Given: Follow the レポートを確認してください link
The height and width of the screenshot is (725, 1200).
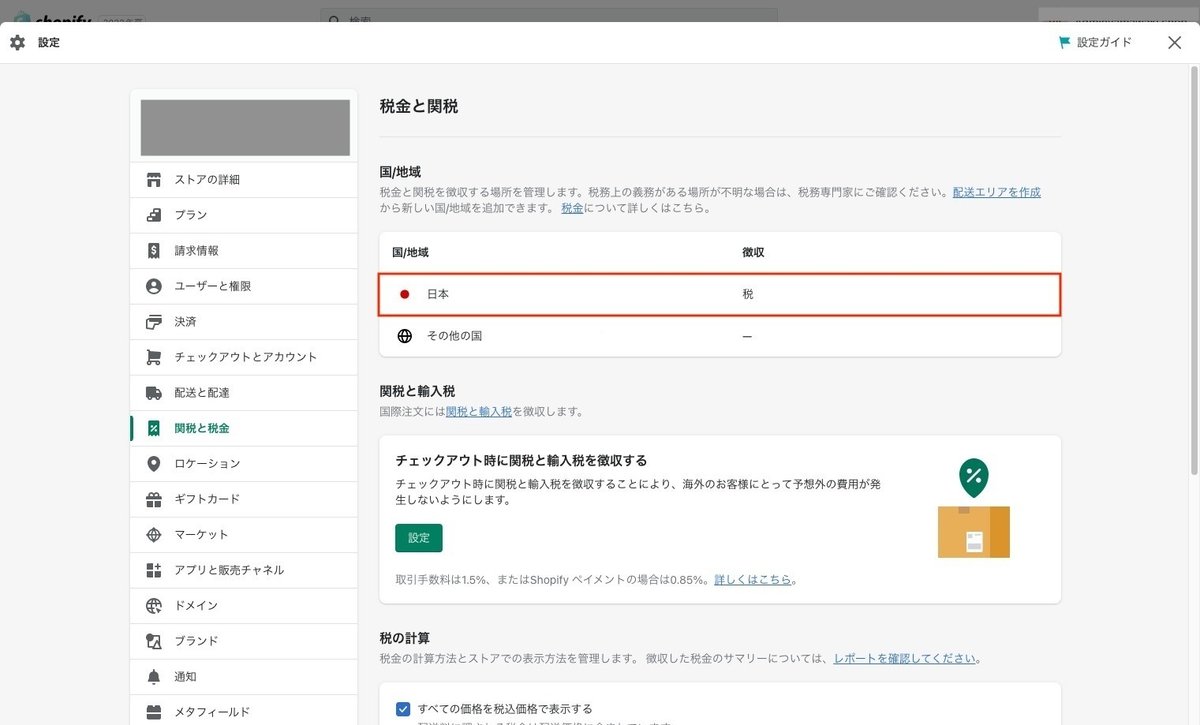Looking at the screenshot, I should click(x=904, y=659).
